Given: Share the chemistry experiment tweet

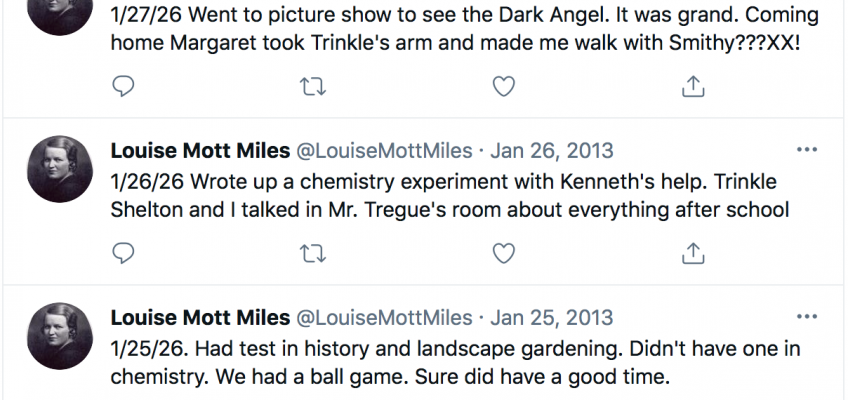Looking at the screenshot, I should [x=693, y=251].
